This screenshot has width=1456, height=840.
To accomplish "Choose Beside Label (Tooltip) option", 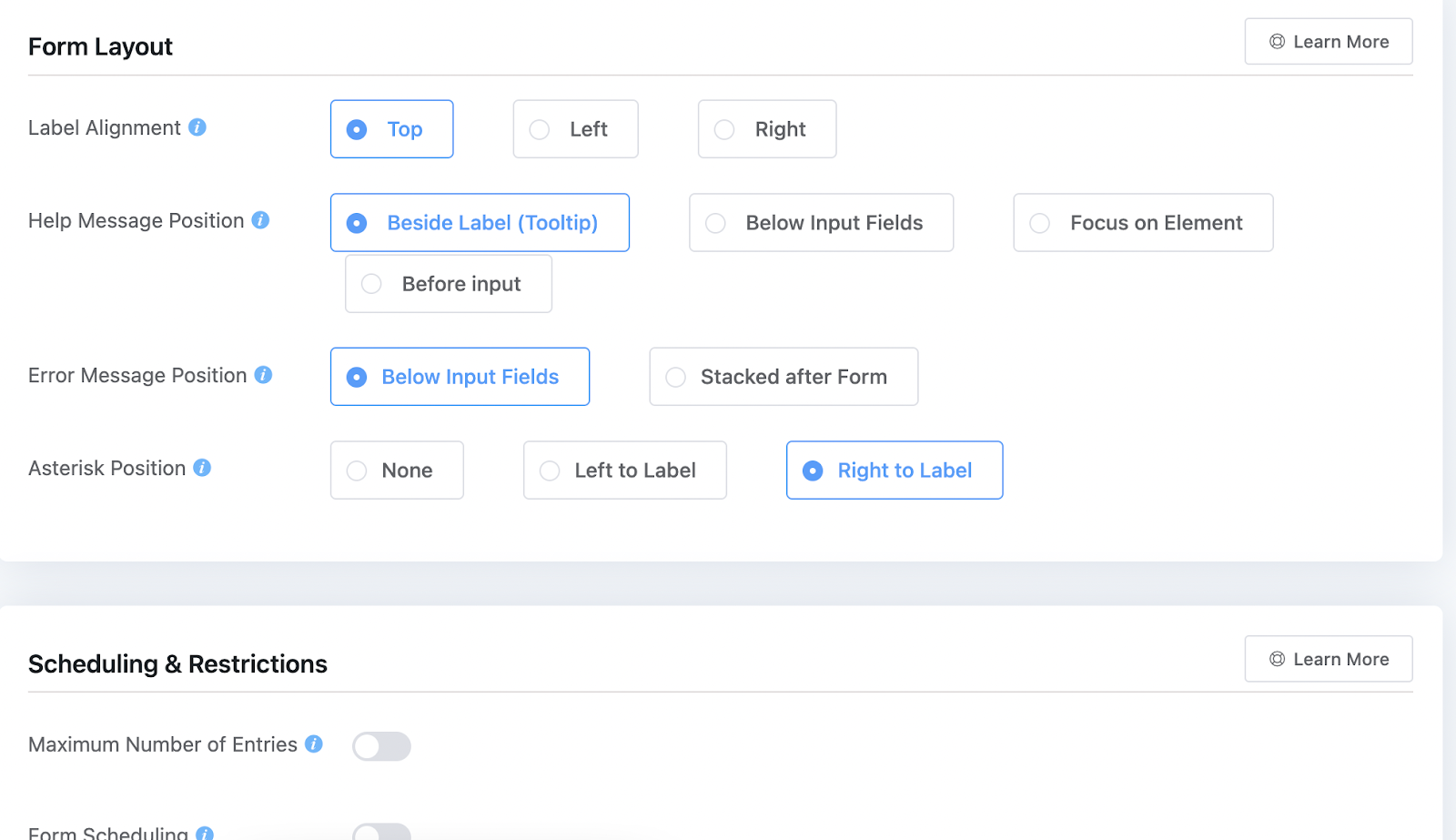I will 480,223.
